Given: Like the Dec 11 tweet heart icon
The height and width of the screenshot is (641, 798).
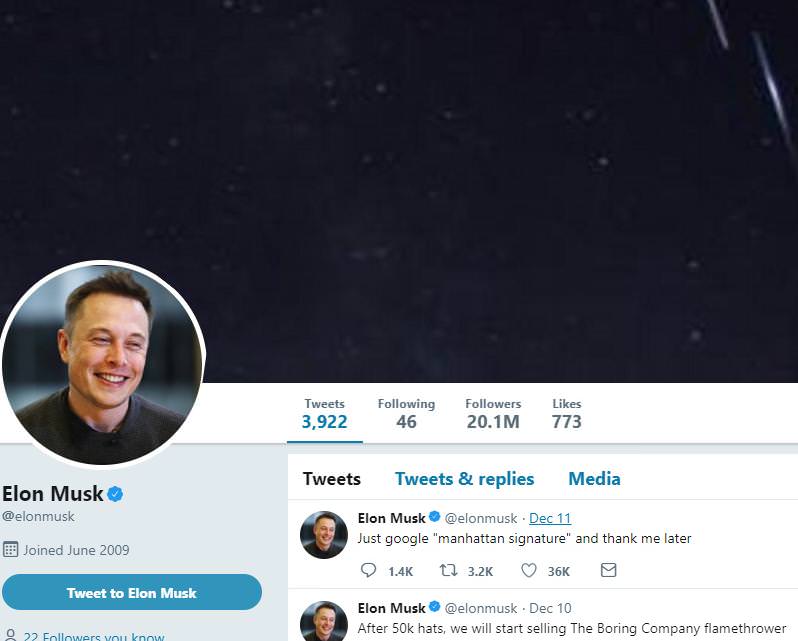Looking at the screenshot, I should pyautogui.click(x=529, y=570).
